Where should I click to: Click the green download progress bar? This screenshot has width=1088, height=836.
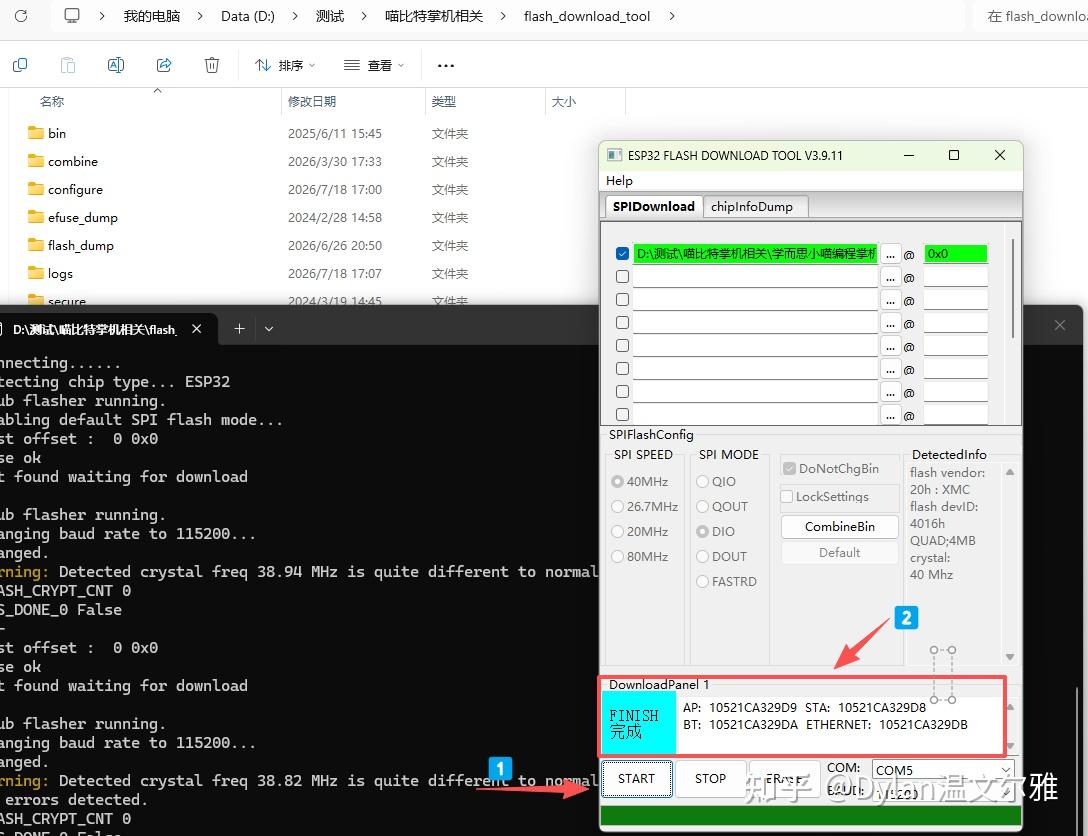tap(810, 814)
